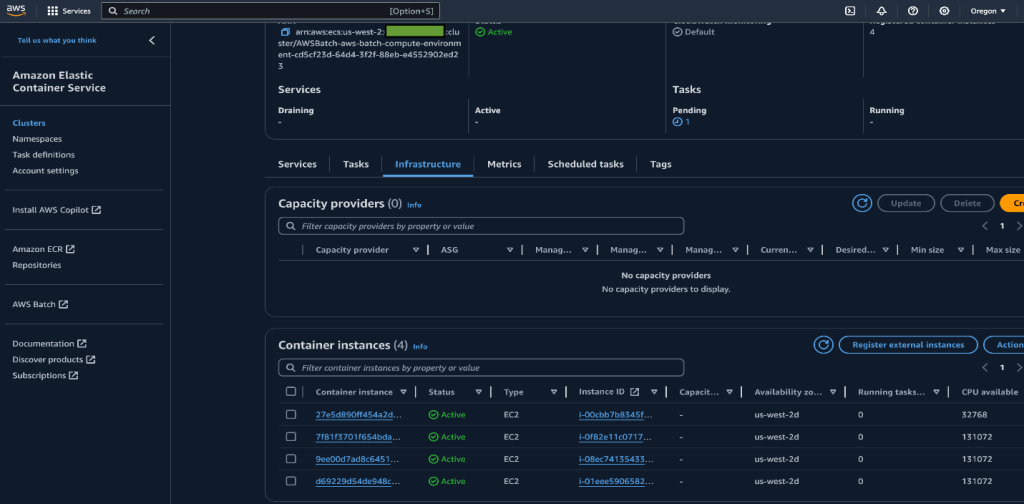Open Namespaces in sidebar

click(x=37, y=139)
